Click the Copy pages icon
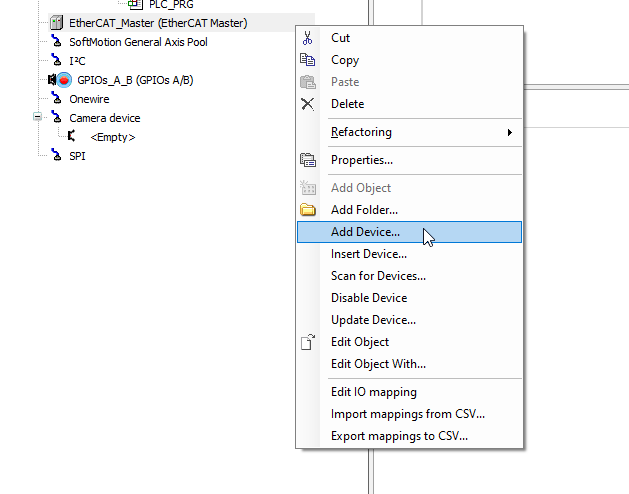Image resolution: width=629 pixels, height=494 pixels. (308, 60)
